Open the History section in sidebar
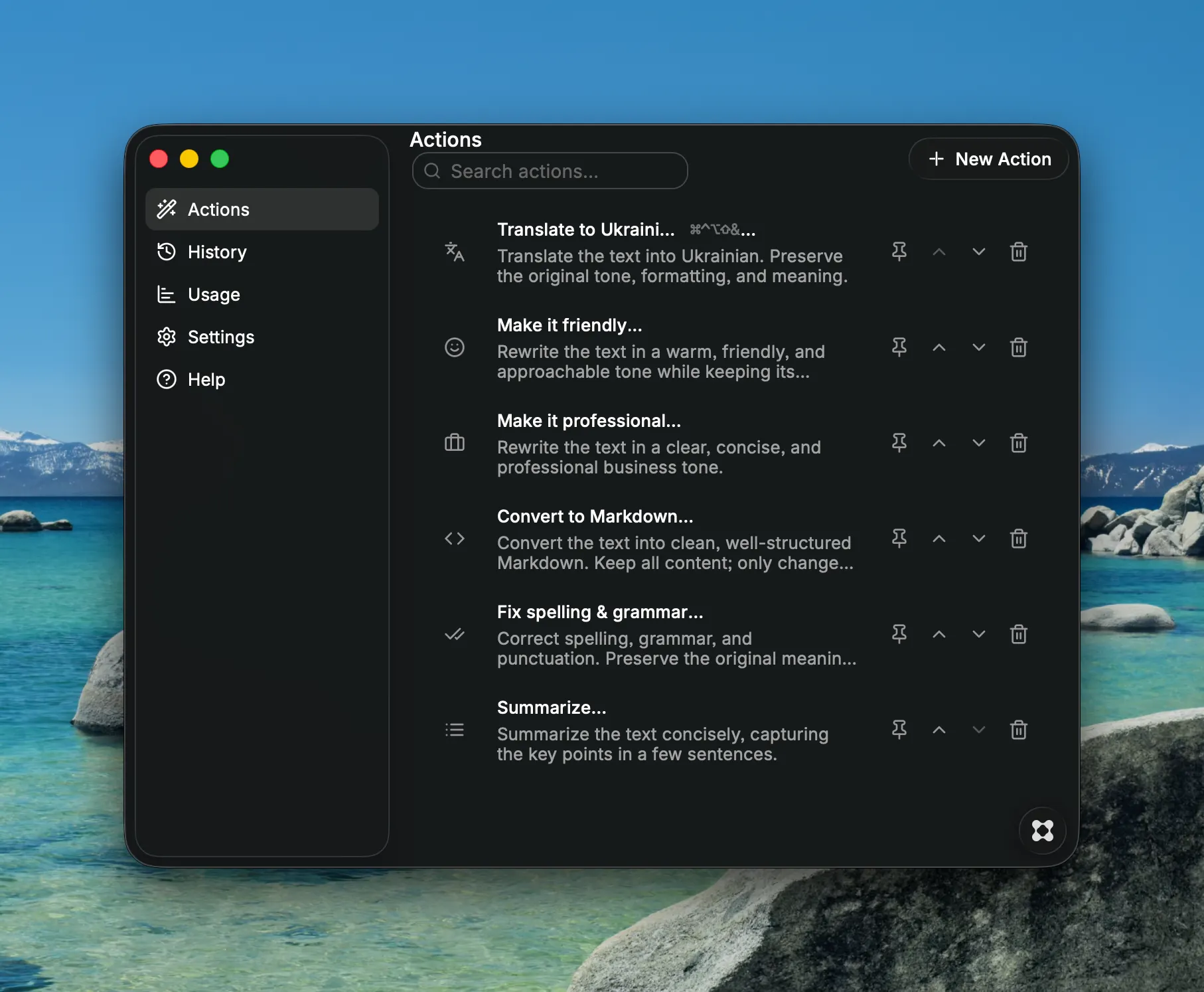Viewport: 1204px width, 992px height. (262, 252)
